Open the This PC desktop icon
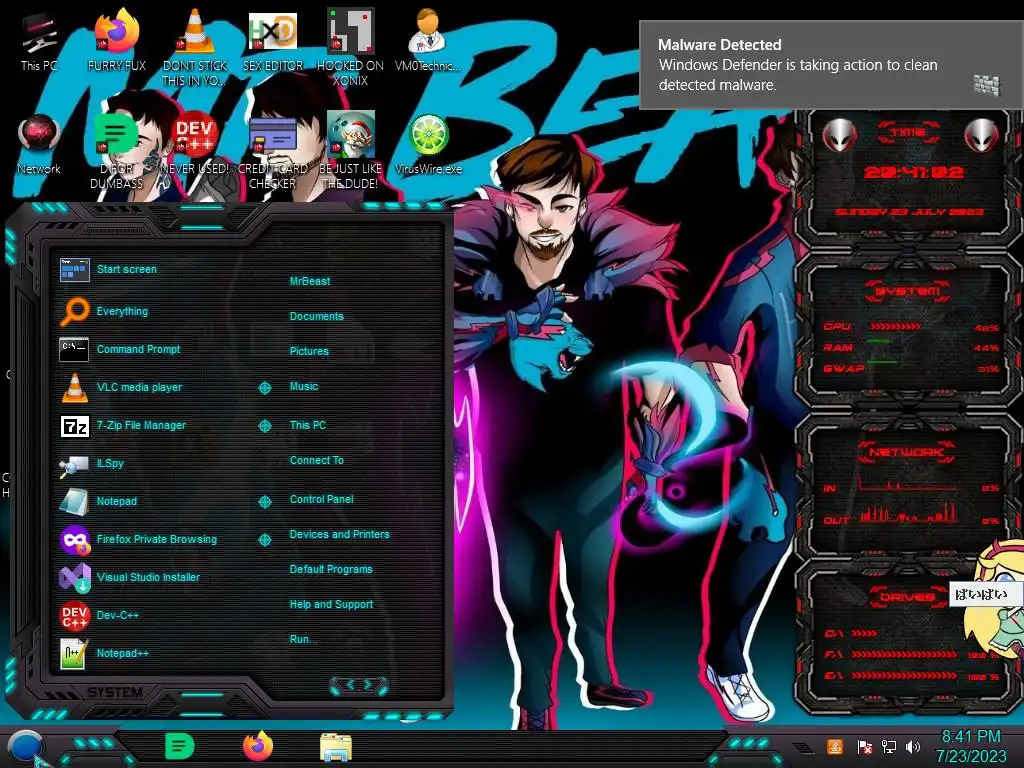1024x768 pixels. (x=39, y=40)
